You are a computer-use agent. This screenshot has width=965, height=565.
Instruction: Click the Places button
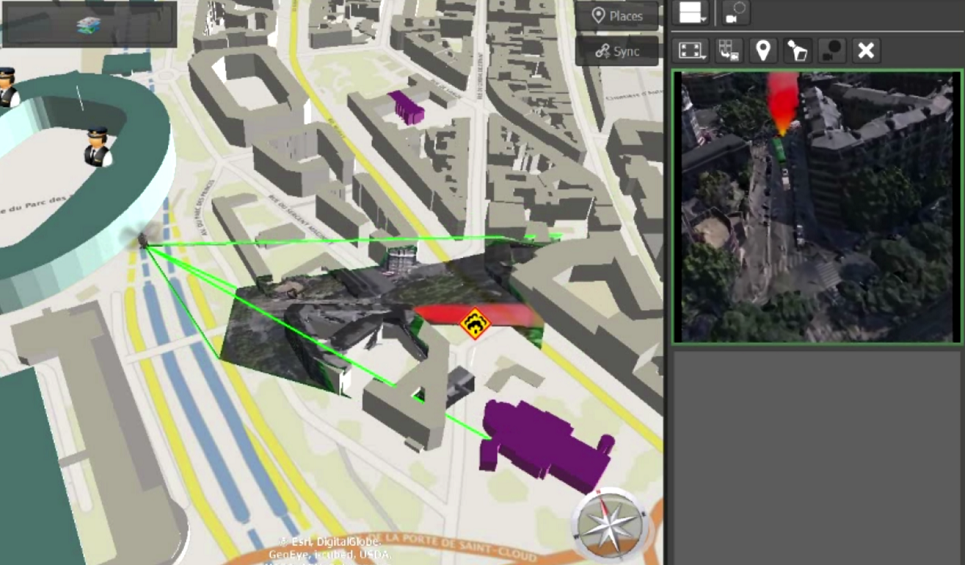617,16
